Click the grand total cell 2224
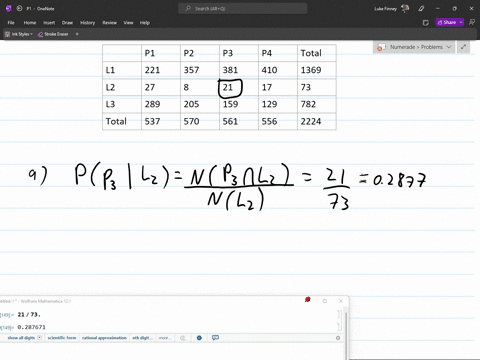The height and width of the screenshot is (360, 480). tap(317, 121)
